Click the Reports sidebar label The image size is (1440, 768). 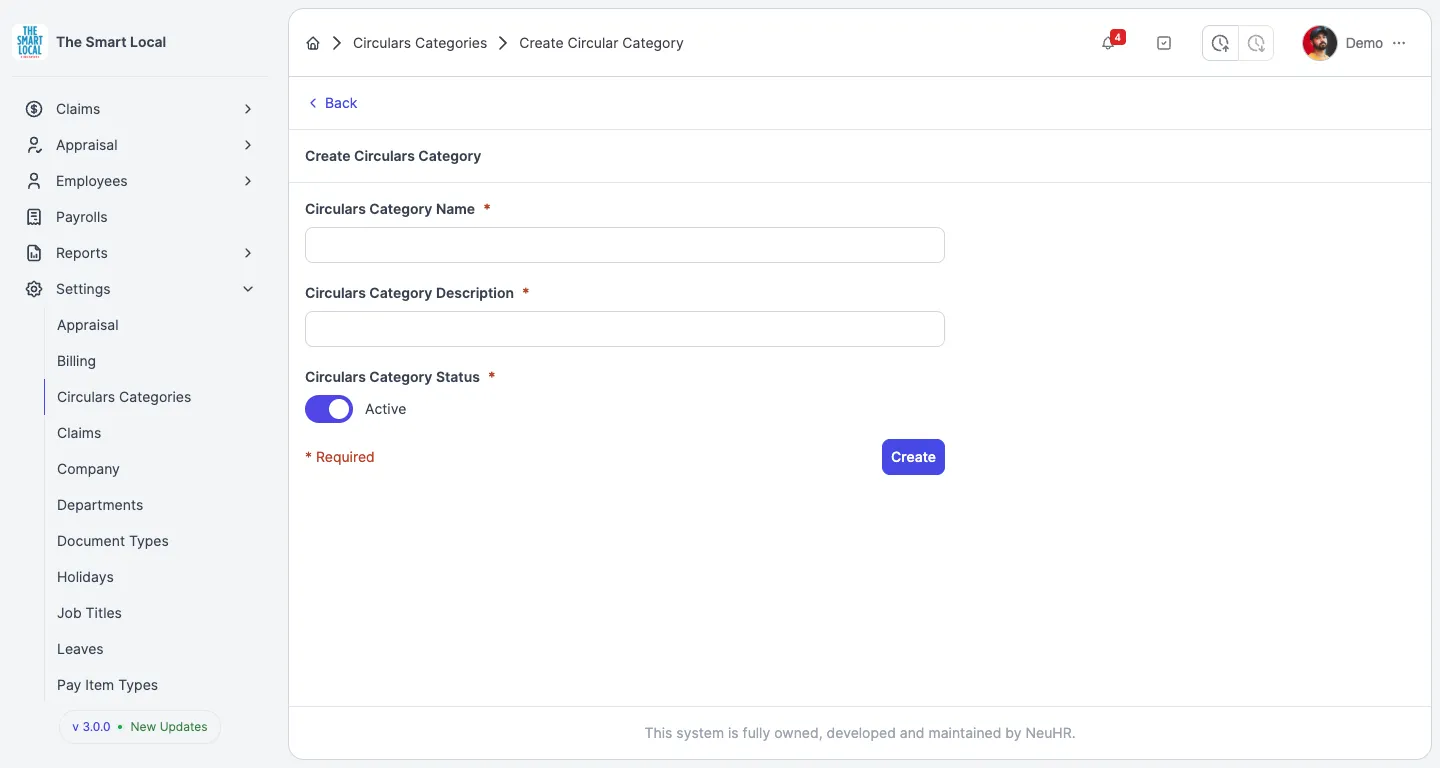pyautogui.click(x=82, y=253)
